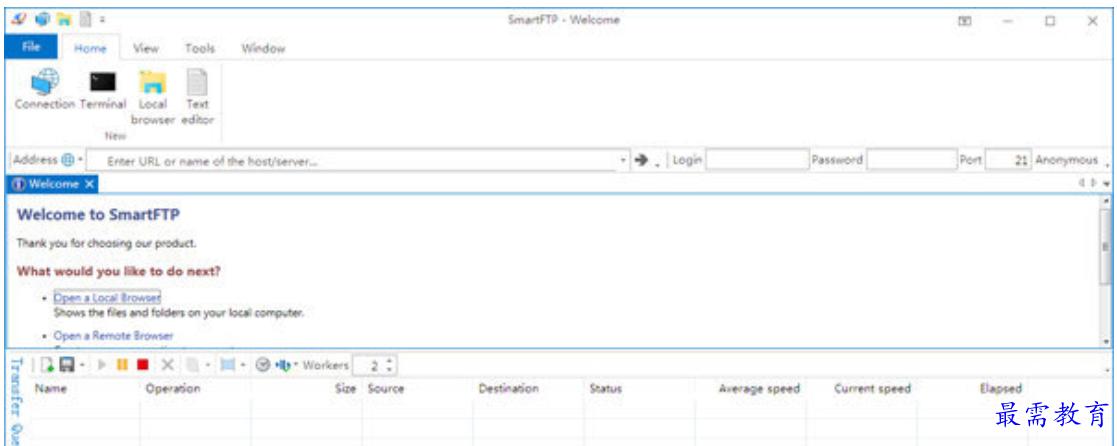1117x446 pixels.
Task: Click the Login input field
Action: coord(757,160)
